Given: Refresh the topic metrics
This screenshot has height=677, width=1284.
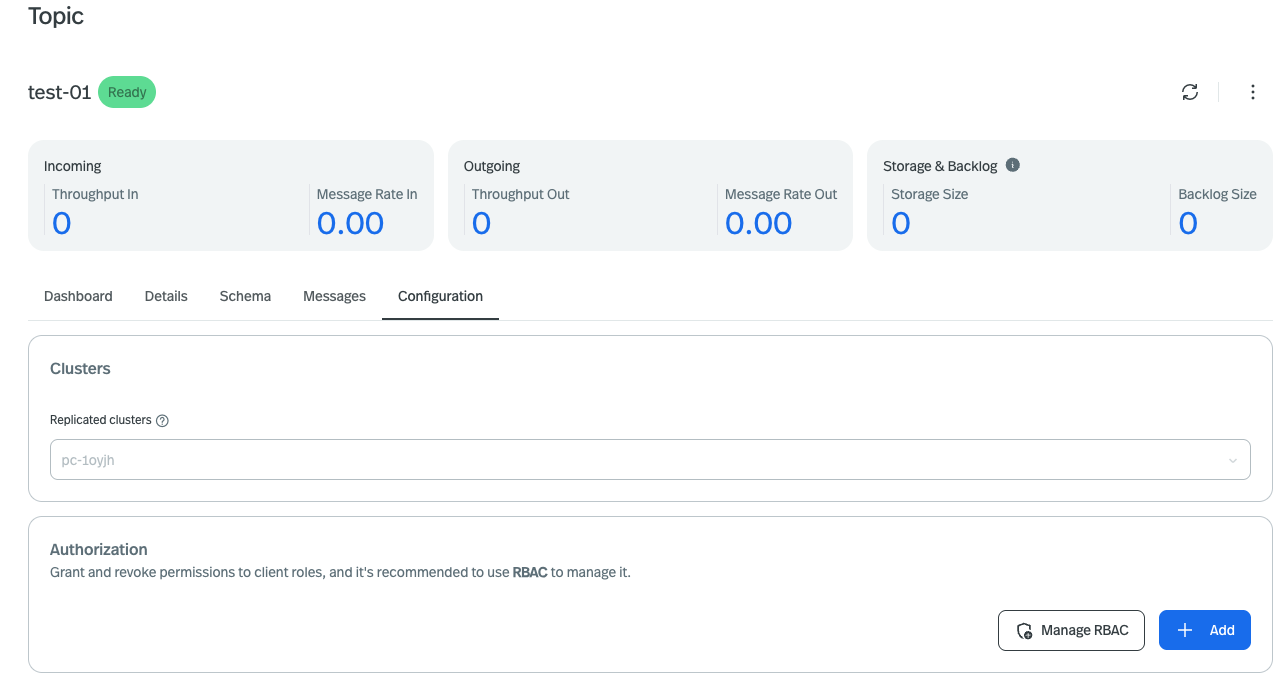Looking at the screenshot, I should (1190, 91).
